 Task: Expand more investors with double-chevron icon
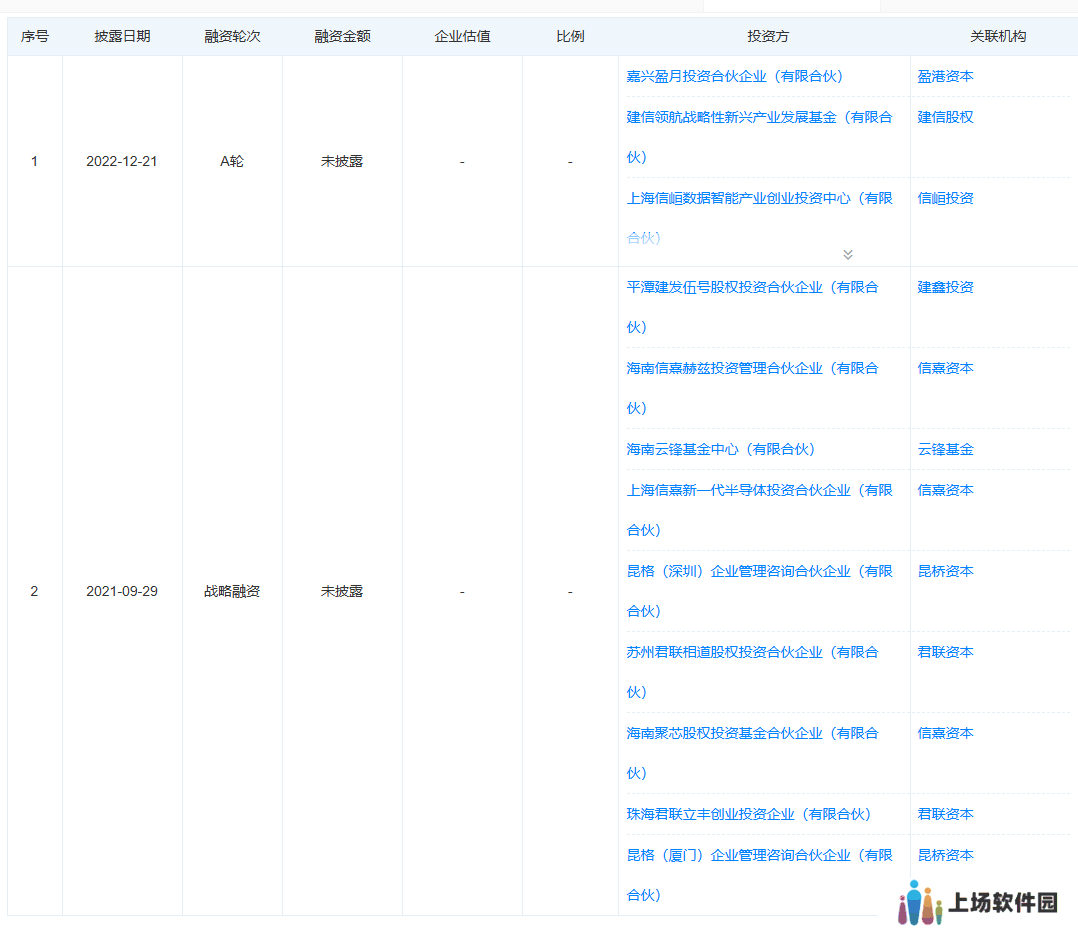click(848, 254)
